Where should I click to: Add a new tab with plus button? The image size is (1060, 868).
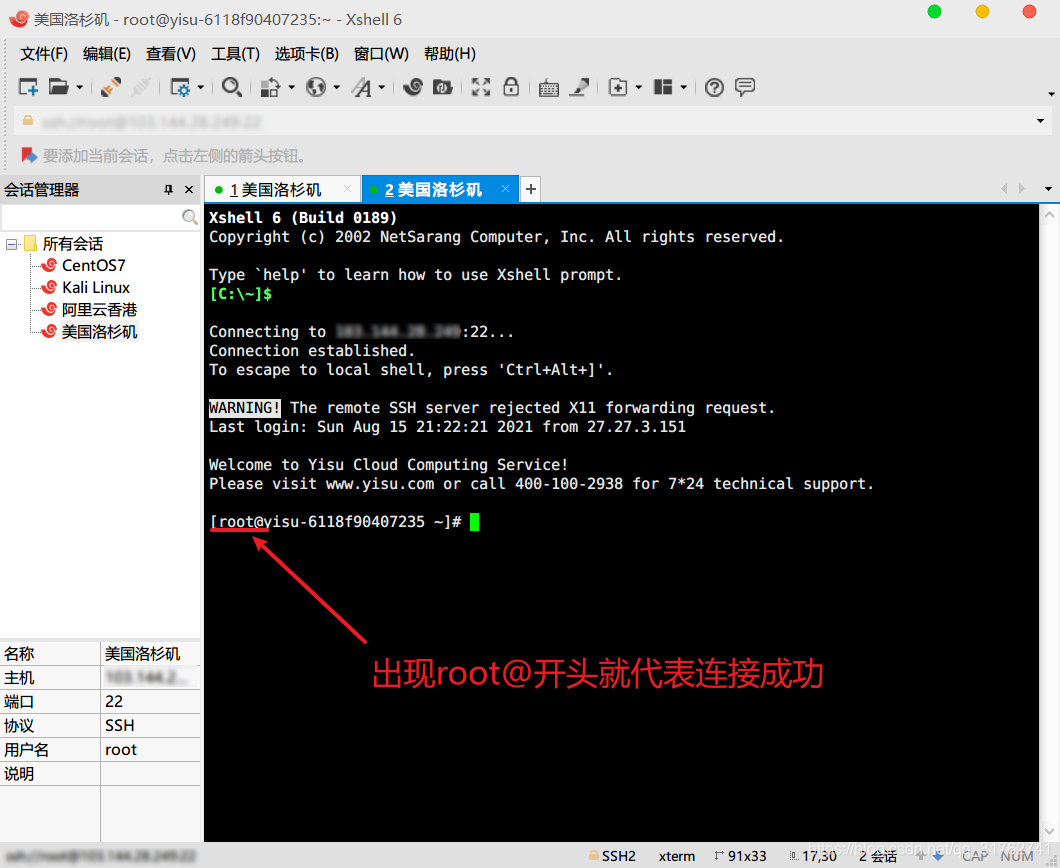pyautogui.click(x=531, y=189)
